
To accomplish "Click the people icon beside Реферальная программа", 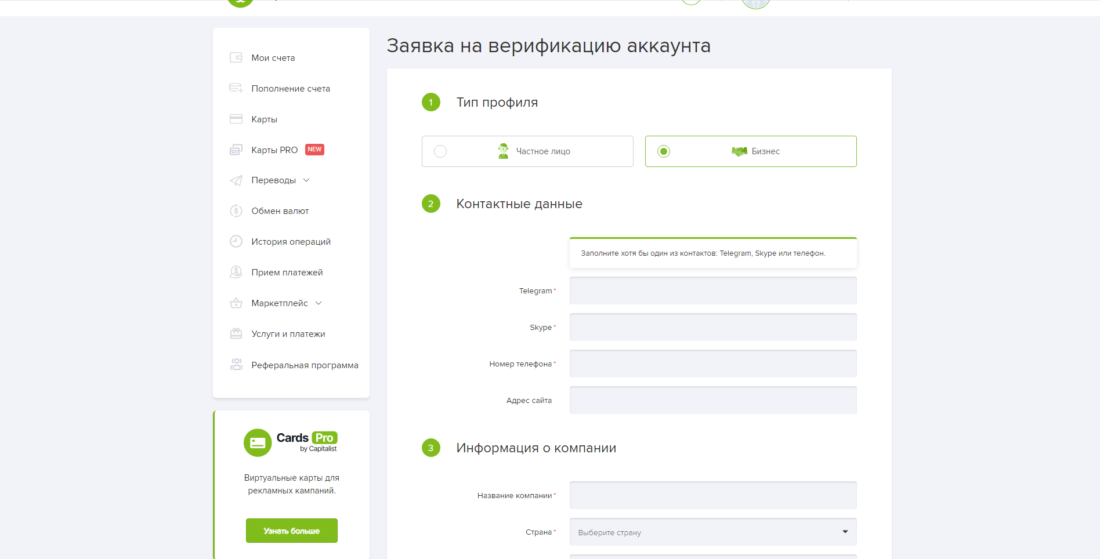I will 236,365.
